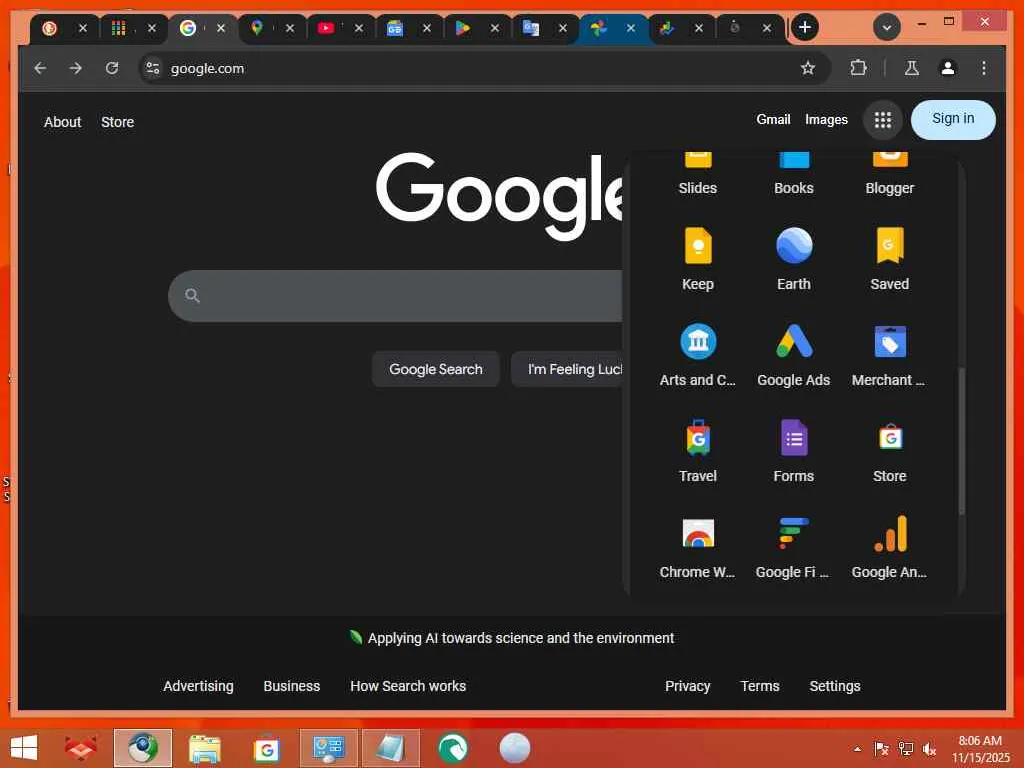Viewport: 1024px width, 768px height.
Task: Click the Google Search button
Action: (436, 369)
